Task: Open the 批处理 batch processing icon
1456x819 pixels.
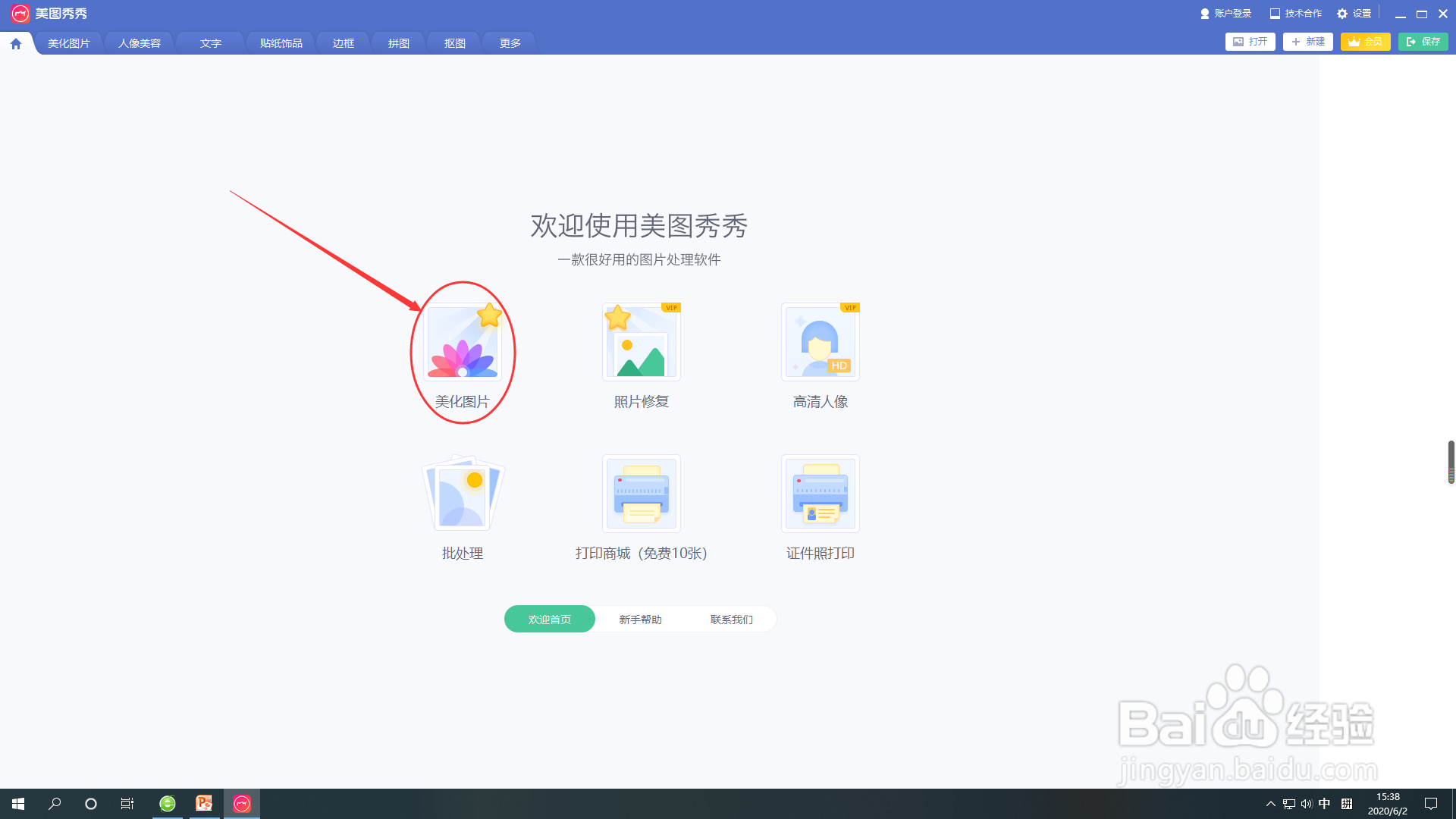Action: click(x=463, y=493)
